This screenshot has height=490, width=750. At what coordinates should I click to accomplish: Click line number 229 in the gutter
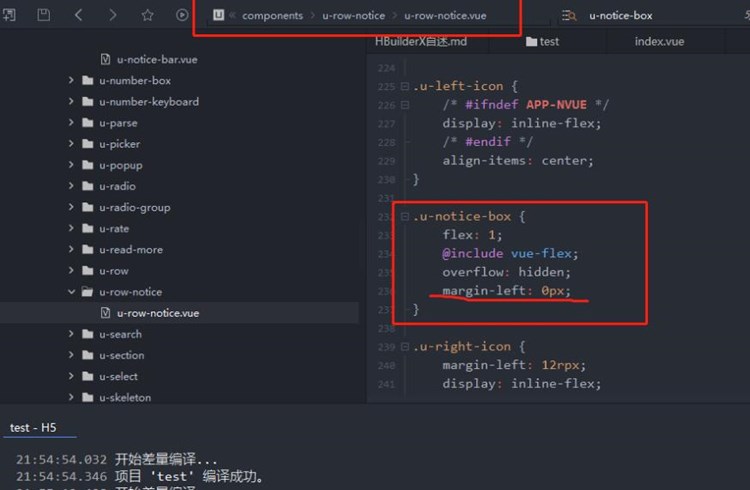(x=386, y=161)
